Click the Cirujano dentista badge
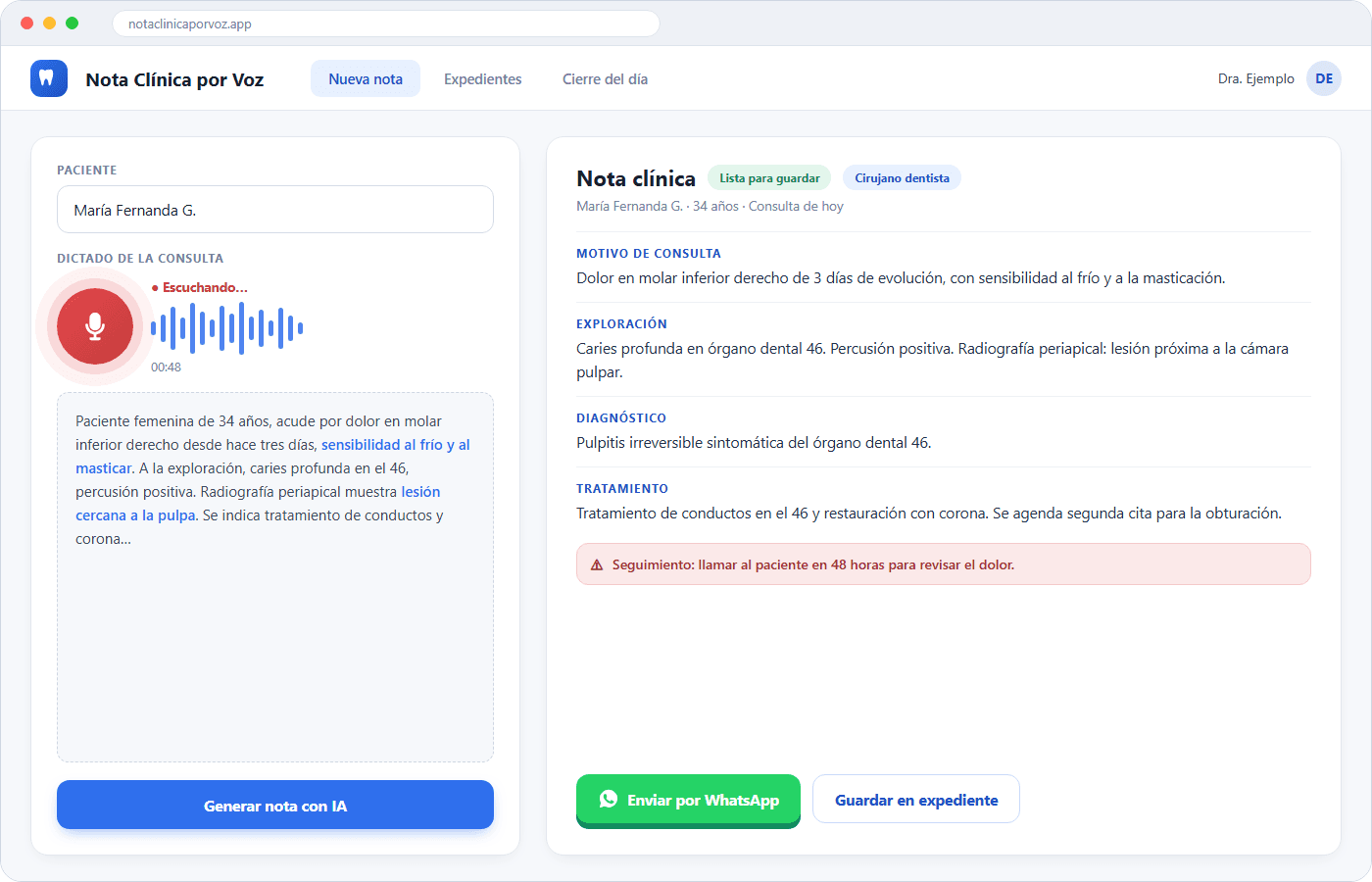The height and width of the screenshot is (882, 1372). coord(902,178)
